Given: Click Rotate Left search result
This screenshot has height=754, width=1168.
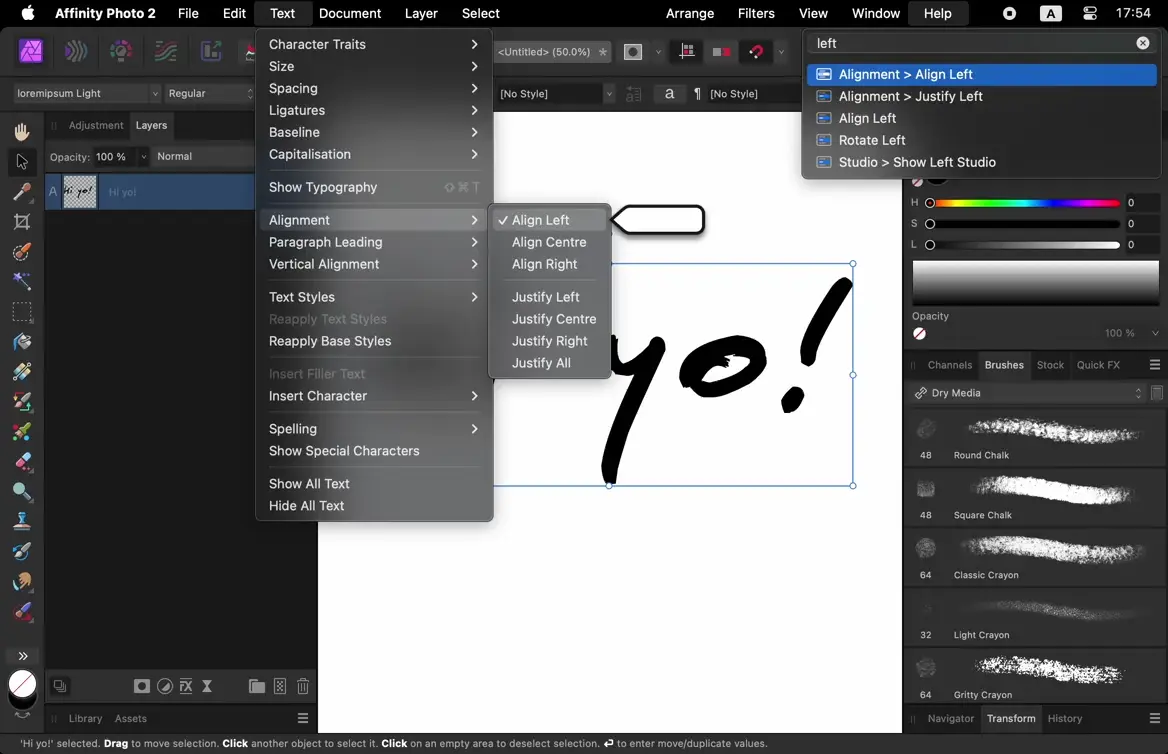Looking at the screenshot, I should coord(871,140).
